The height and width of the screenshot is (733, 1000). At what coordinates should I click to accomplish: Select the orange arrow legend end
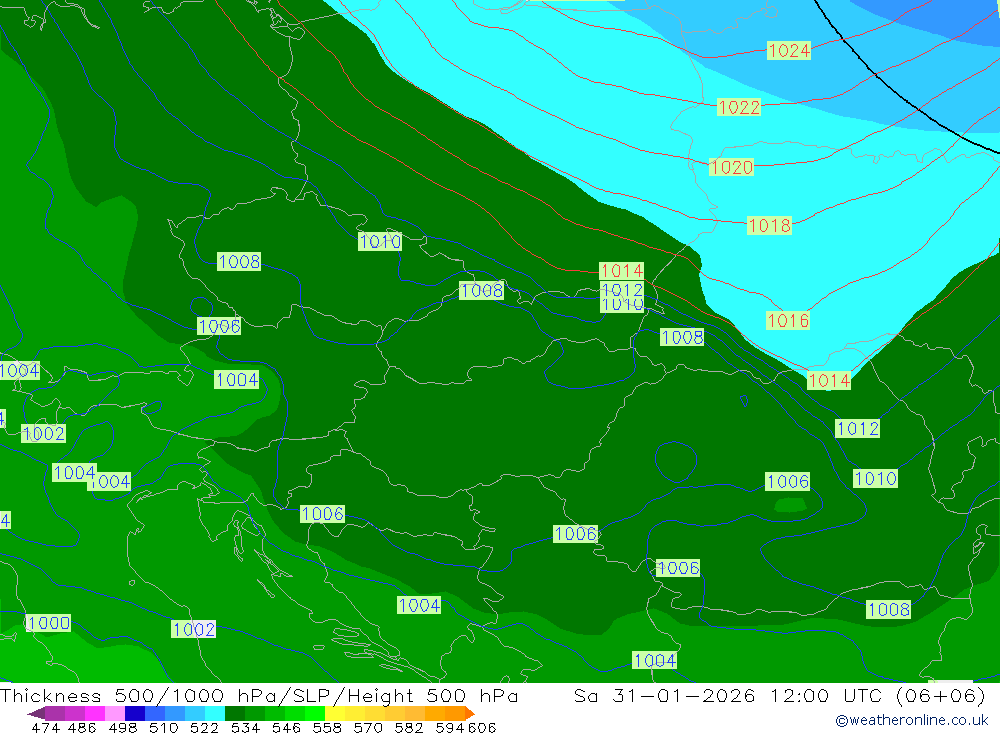coord(470,714)
